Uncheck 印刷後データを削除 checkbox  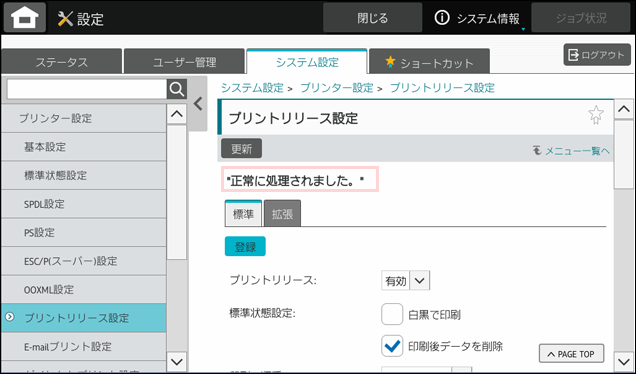(x=392, y=346)
